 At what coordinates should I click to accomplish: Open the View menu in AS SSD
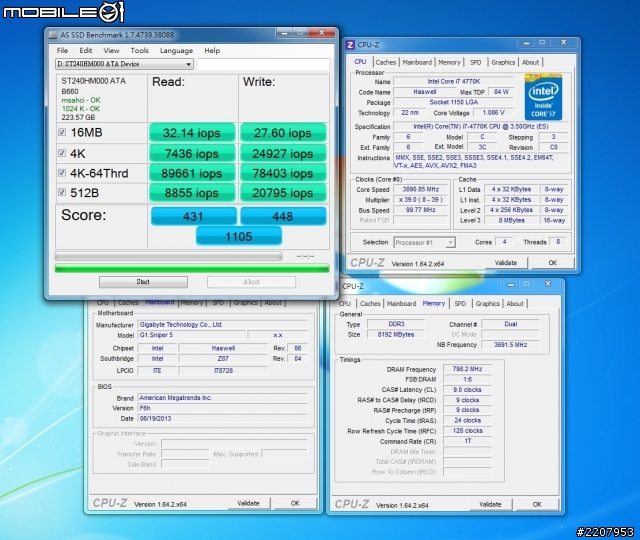(111, 51)
